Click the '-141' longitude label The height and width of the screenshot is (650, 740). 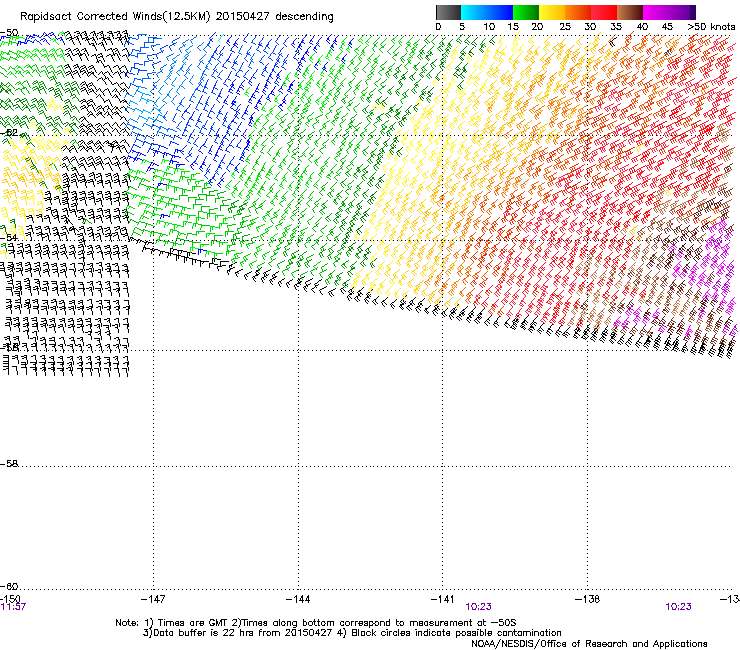tap(443, 599)
